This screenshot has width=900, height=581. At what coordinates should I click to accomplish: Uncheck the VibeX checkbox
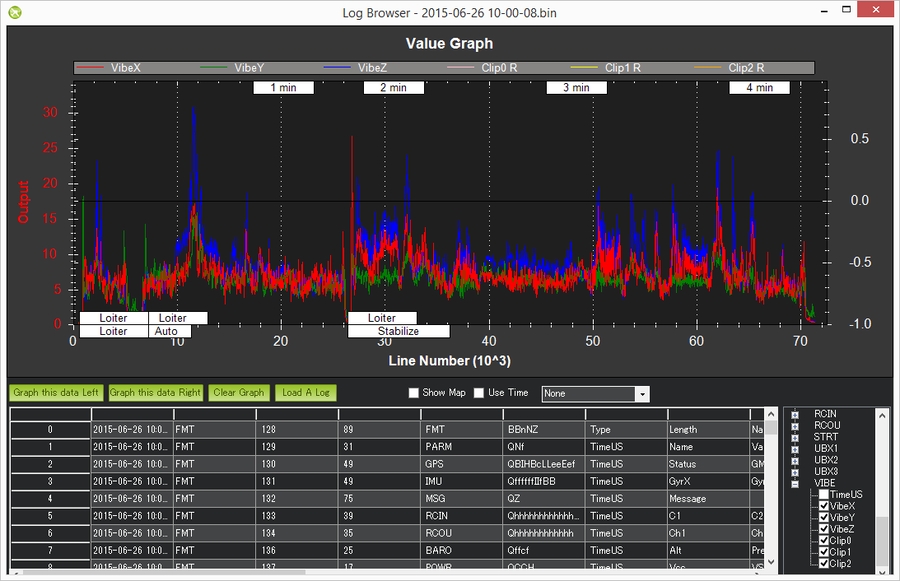pos(823,506)
